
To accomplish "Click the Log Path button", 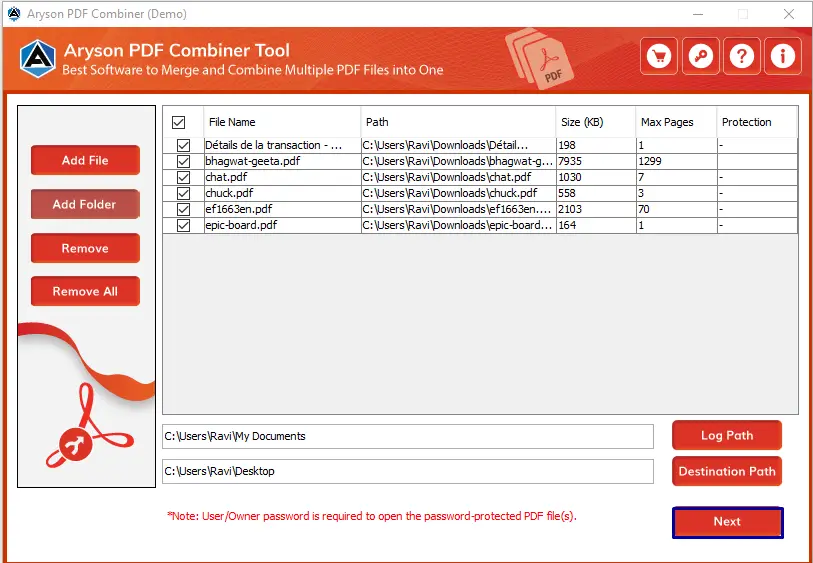I will click(x=726, y=435).
